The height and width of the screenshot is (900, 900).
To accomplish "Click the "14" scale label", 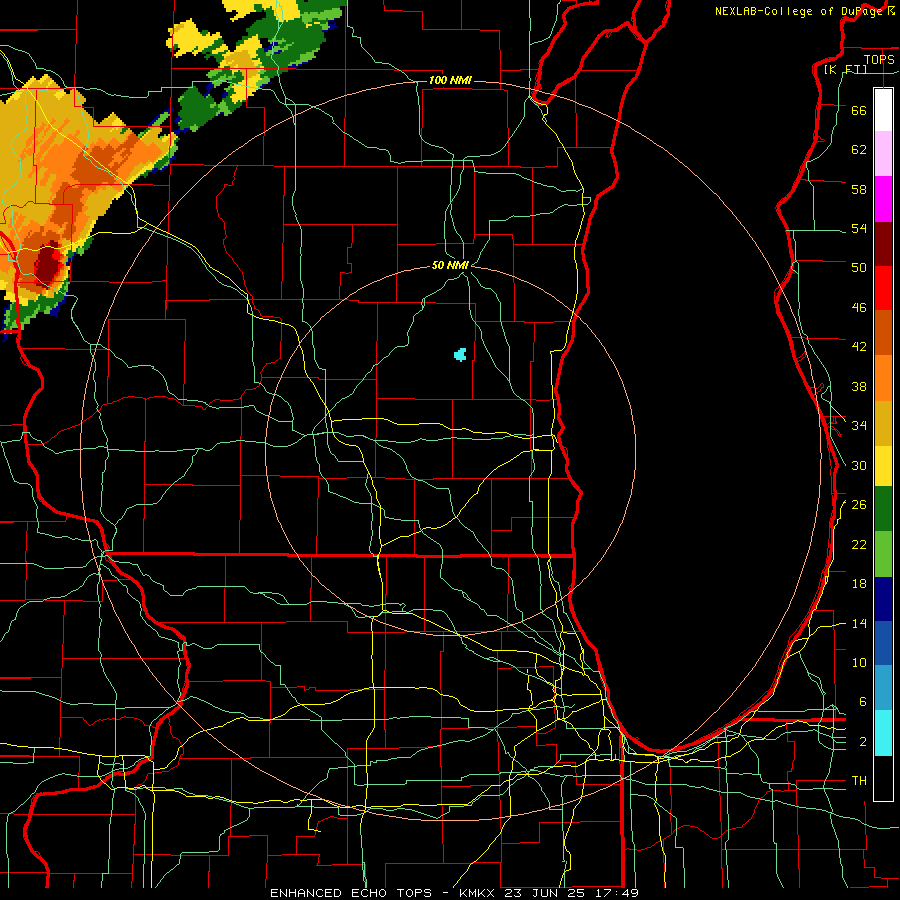I will [859, 623].
